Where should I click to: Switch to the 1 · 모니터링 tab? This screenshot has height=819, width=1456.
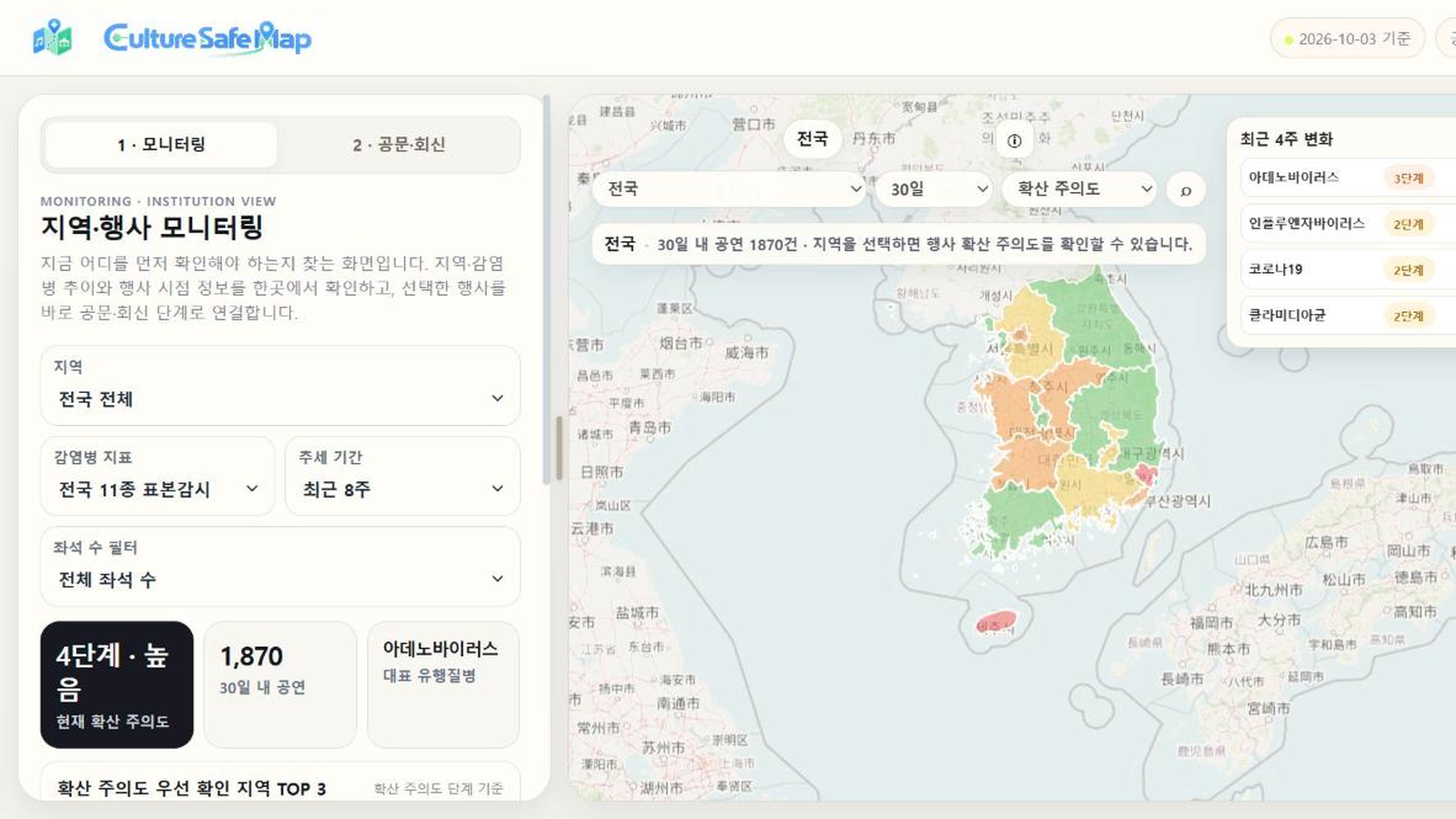coord(161,145)
